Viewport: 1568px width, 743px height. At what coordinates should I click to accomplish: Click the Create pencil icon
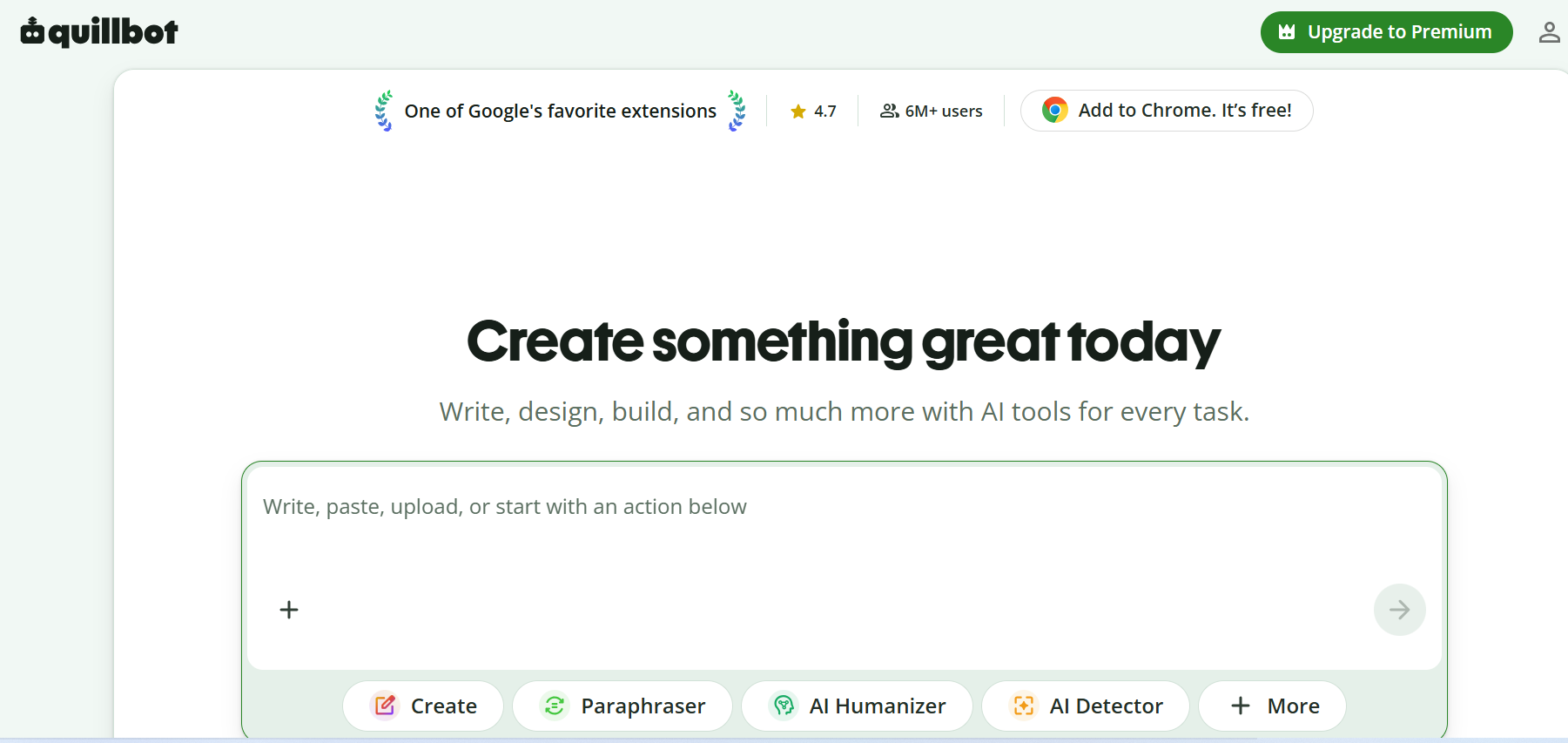385,706
